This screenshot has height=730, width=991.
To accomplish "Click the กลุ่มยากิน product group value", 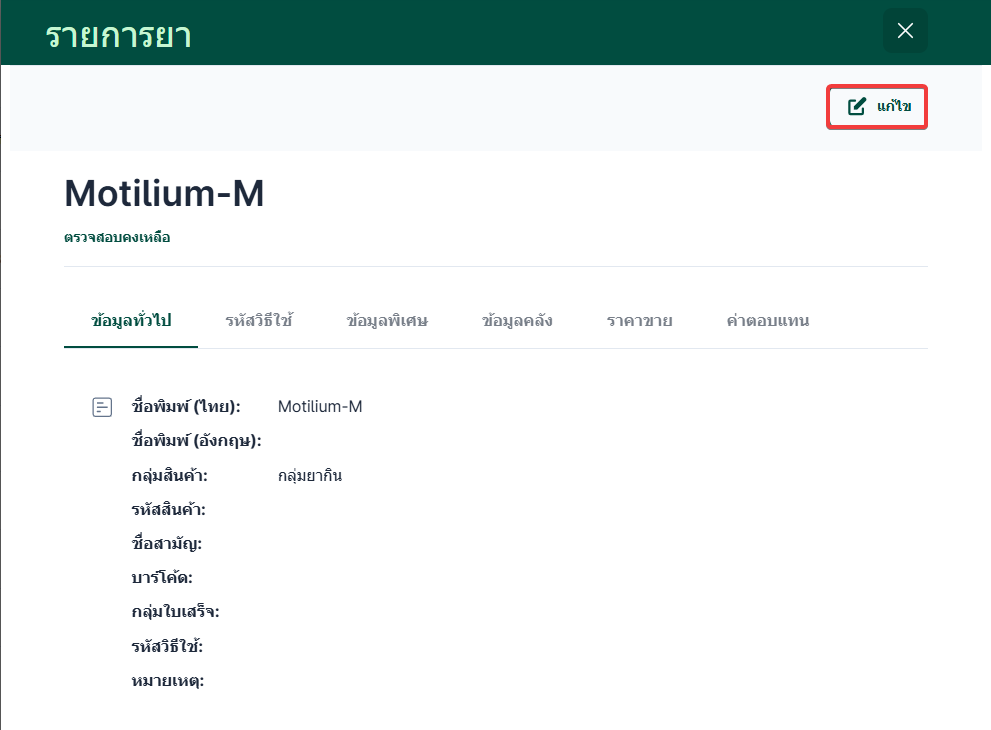I will 310,476.
